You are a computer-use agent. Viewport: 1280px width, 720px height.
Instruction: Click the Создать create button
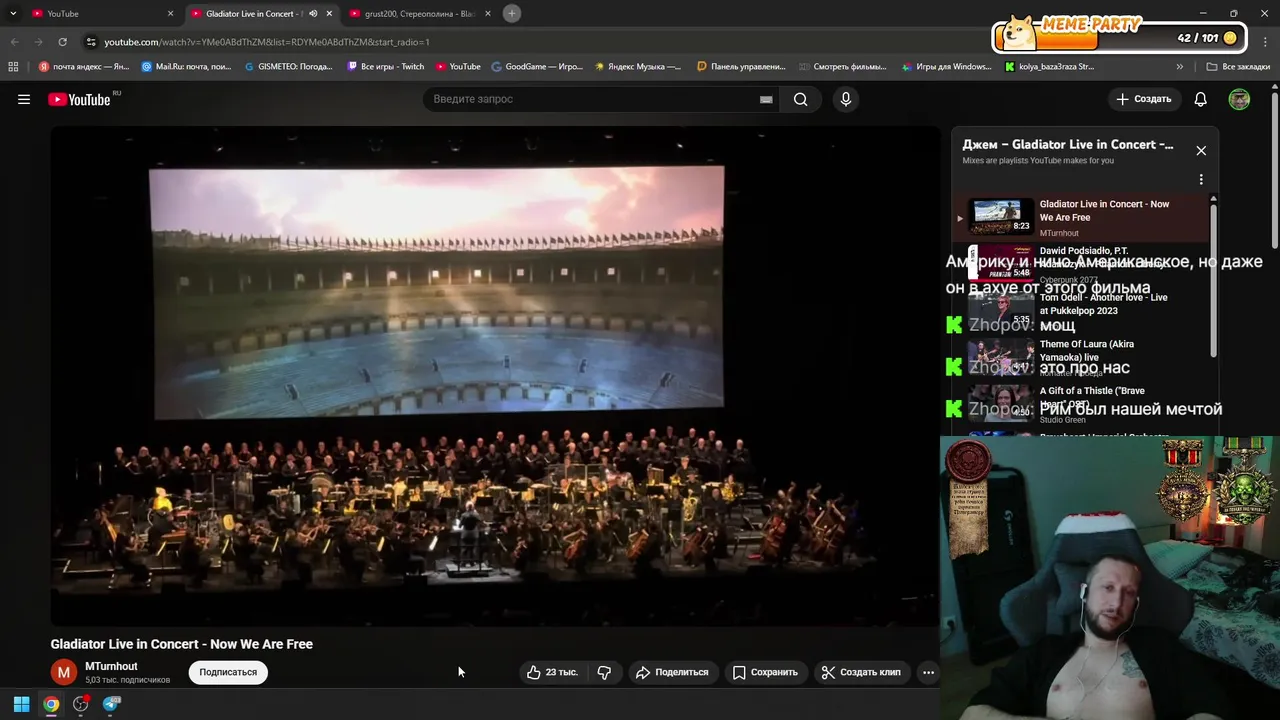click(1143, 99)
